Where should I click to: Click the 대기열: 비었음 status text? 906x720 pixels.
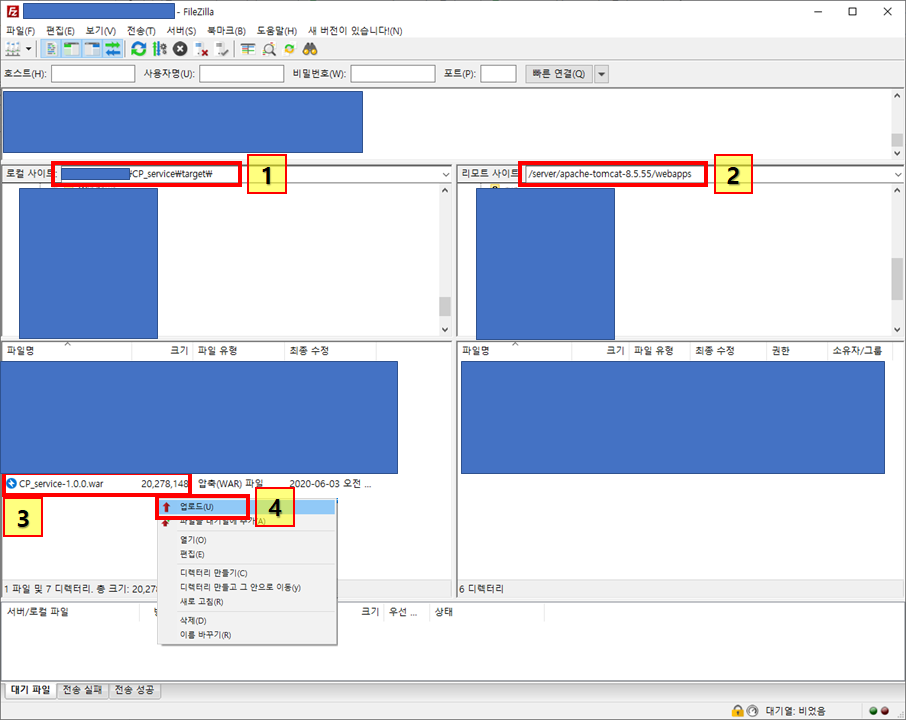tap(796, 711)
